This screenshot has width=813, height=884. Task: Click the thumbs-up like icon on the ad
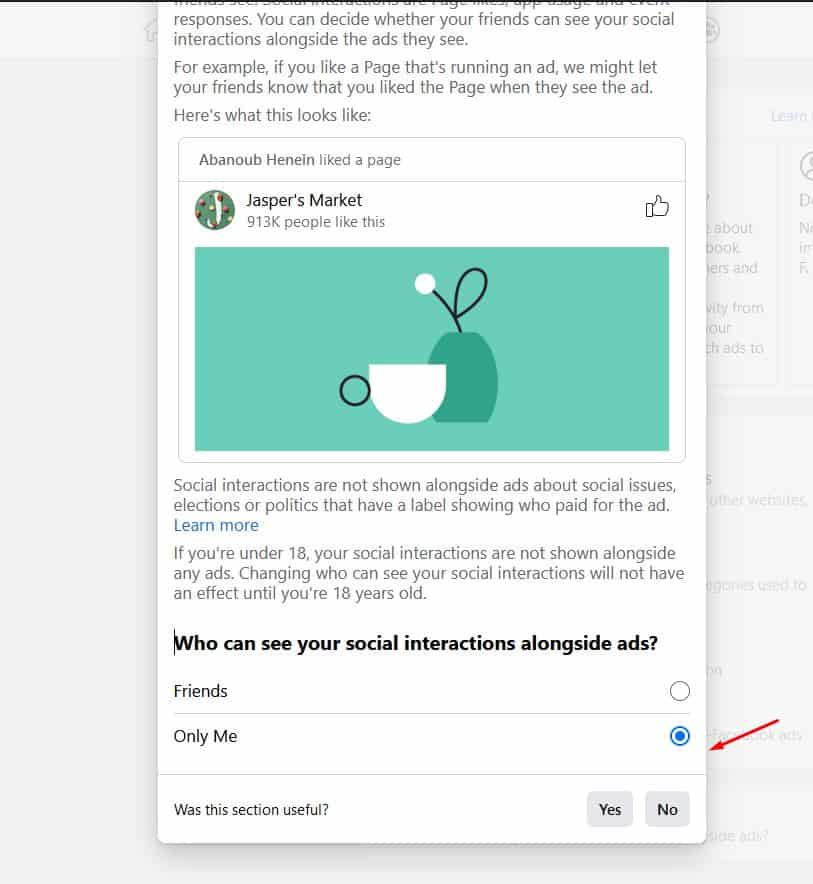pyautogui.click(x=657, y=207)
